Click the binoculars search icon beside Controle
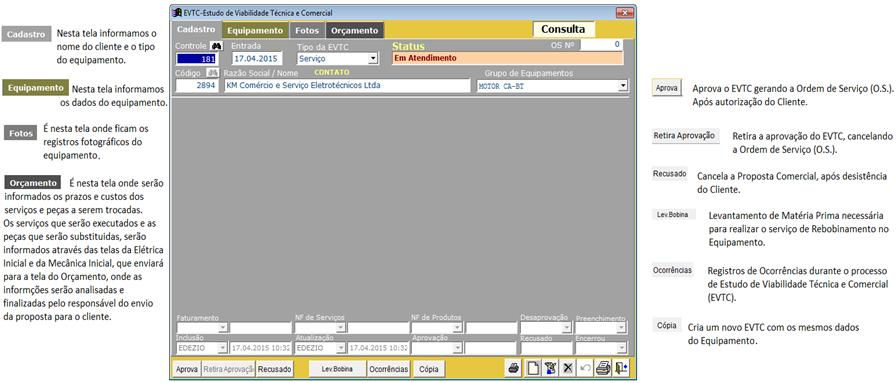 [x=217, y=46]
